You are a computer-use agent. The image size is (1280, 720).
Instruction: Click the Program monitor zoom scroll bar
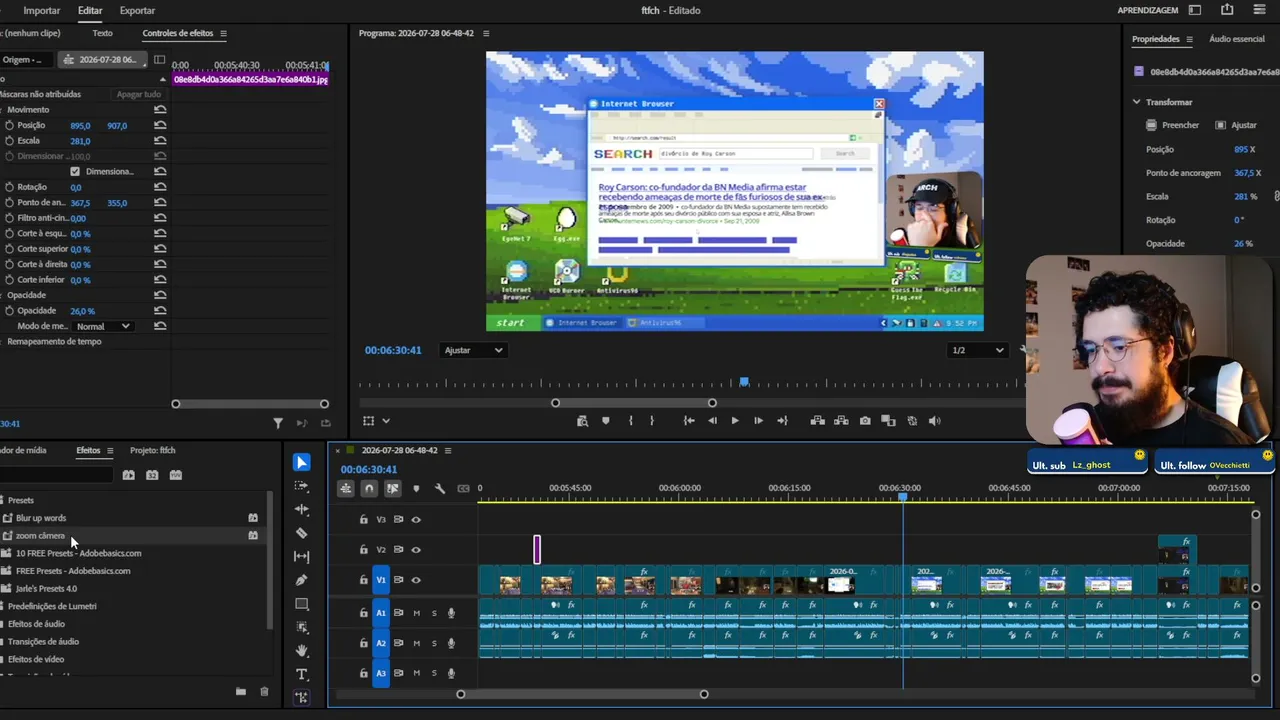click(634, 403)
